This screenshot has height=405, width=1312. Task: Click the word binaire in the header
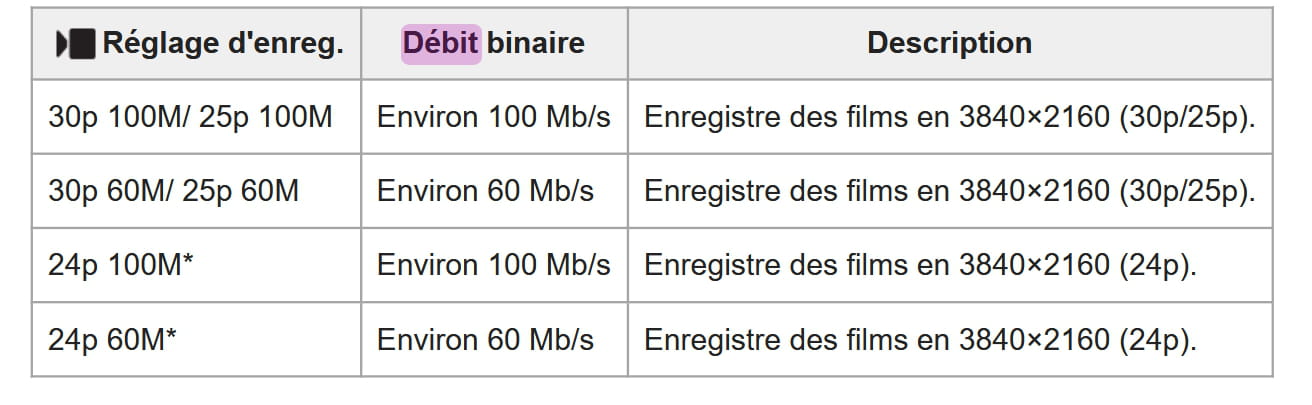click(x=536, y=44)
